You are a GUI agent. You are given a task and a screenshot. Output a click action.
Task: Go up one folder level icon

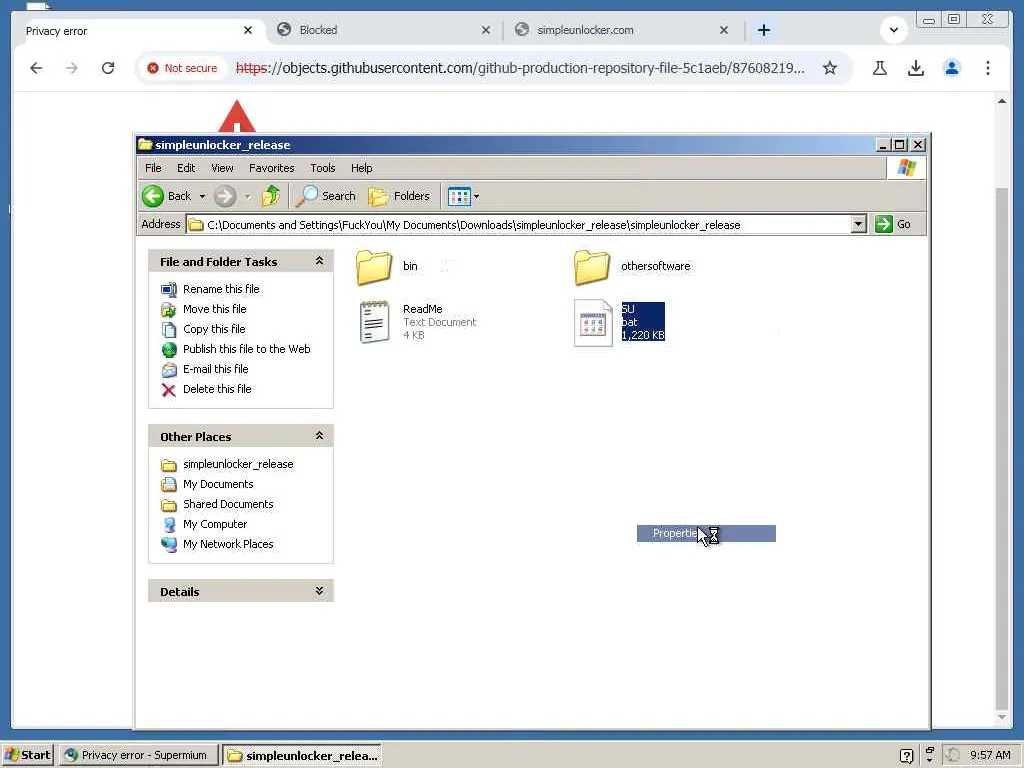270,196
